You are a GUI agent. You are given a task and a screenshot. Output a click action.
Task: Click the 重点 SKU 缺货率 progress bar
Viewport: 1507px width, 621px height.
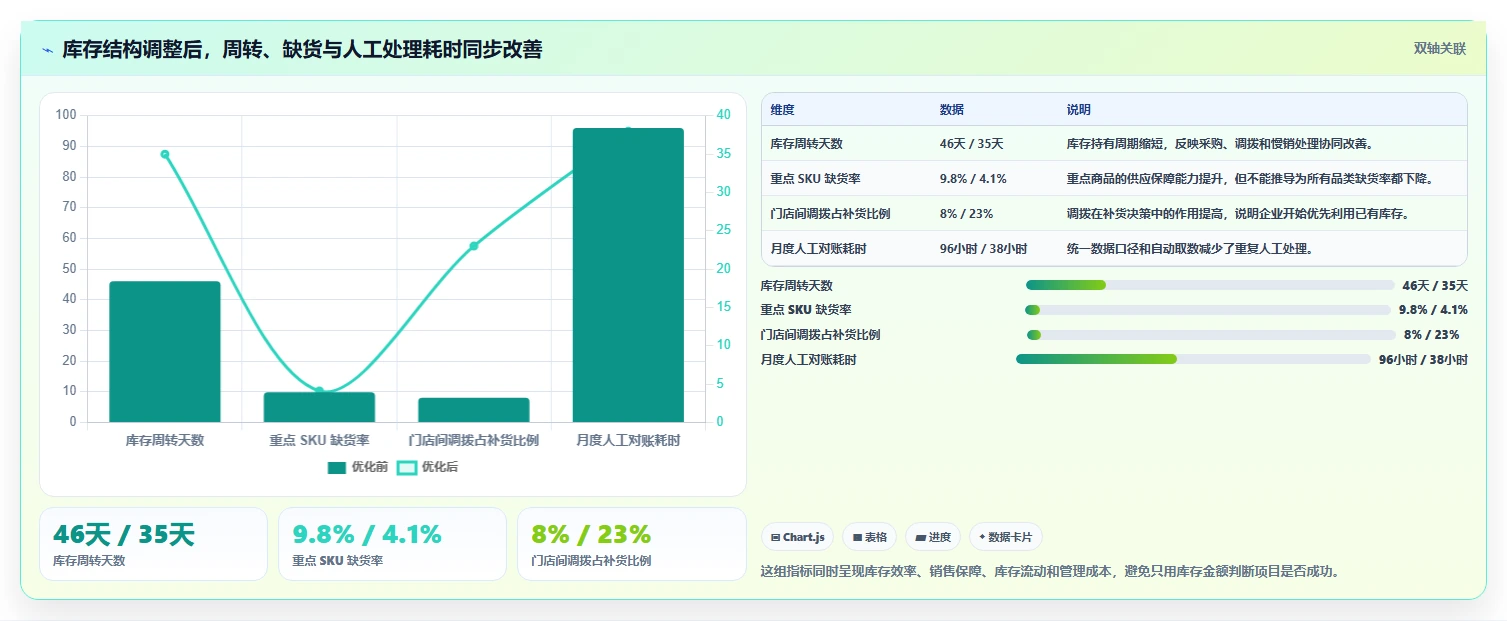tap(1208, 310)
